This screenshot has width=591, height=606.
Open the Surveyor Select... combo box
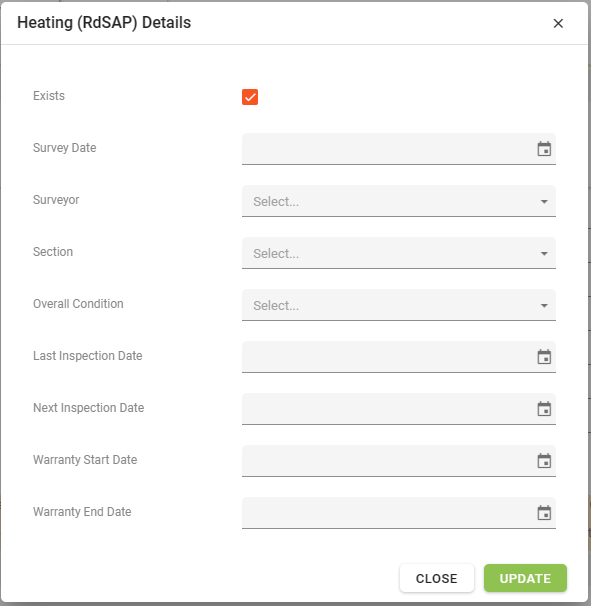point(399,201)
